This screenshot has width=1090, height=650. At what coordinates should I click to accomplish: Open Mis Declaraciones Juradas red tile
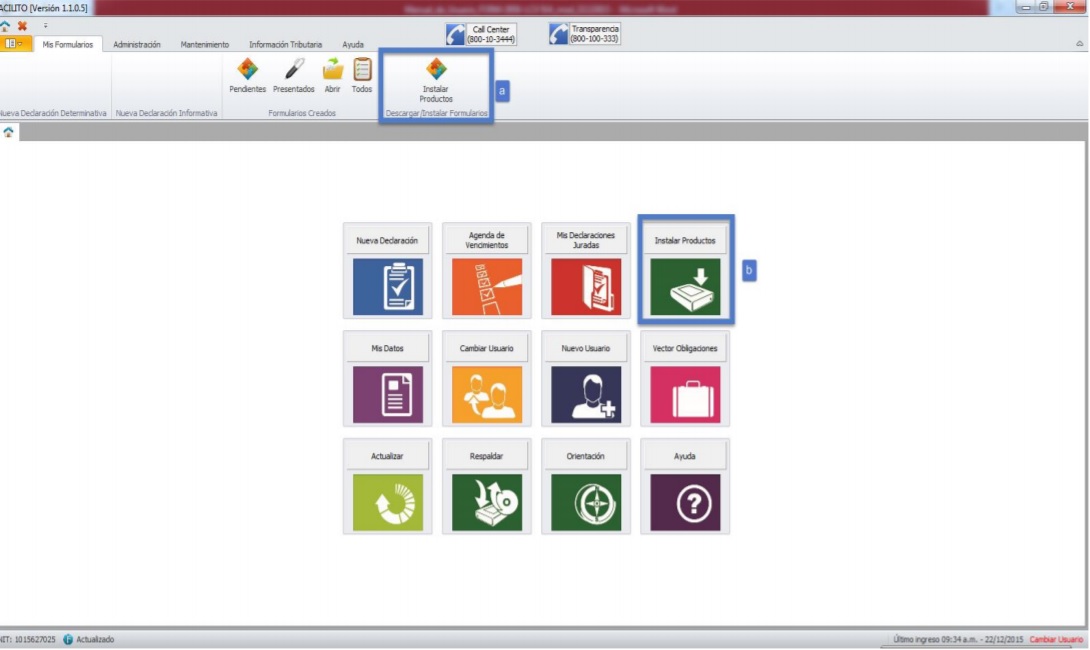pos(586,286)
